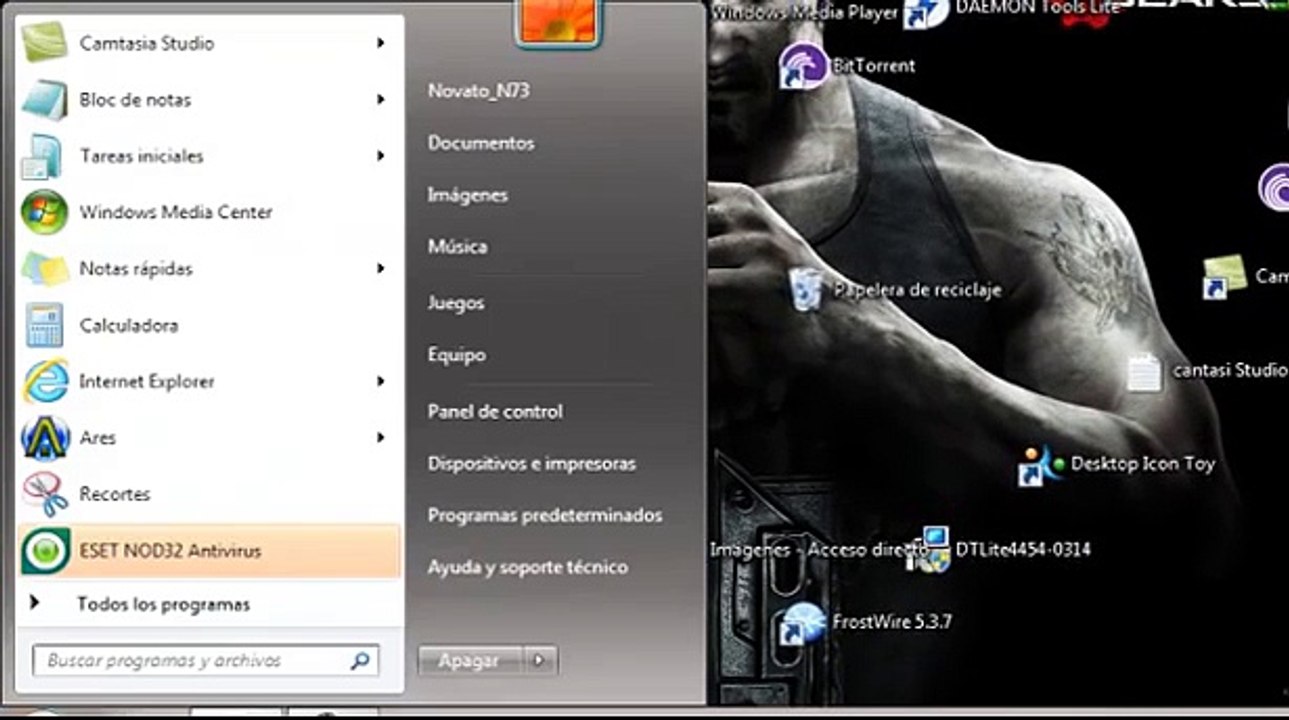
Task: Open DAEMON Tools Lite desktop shortcut
Action: tap(926, 12)
